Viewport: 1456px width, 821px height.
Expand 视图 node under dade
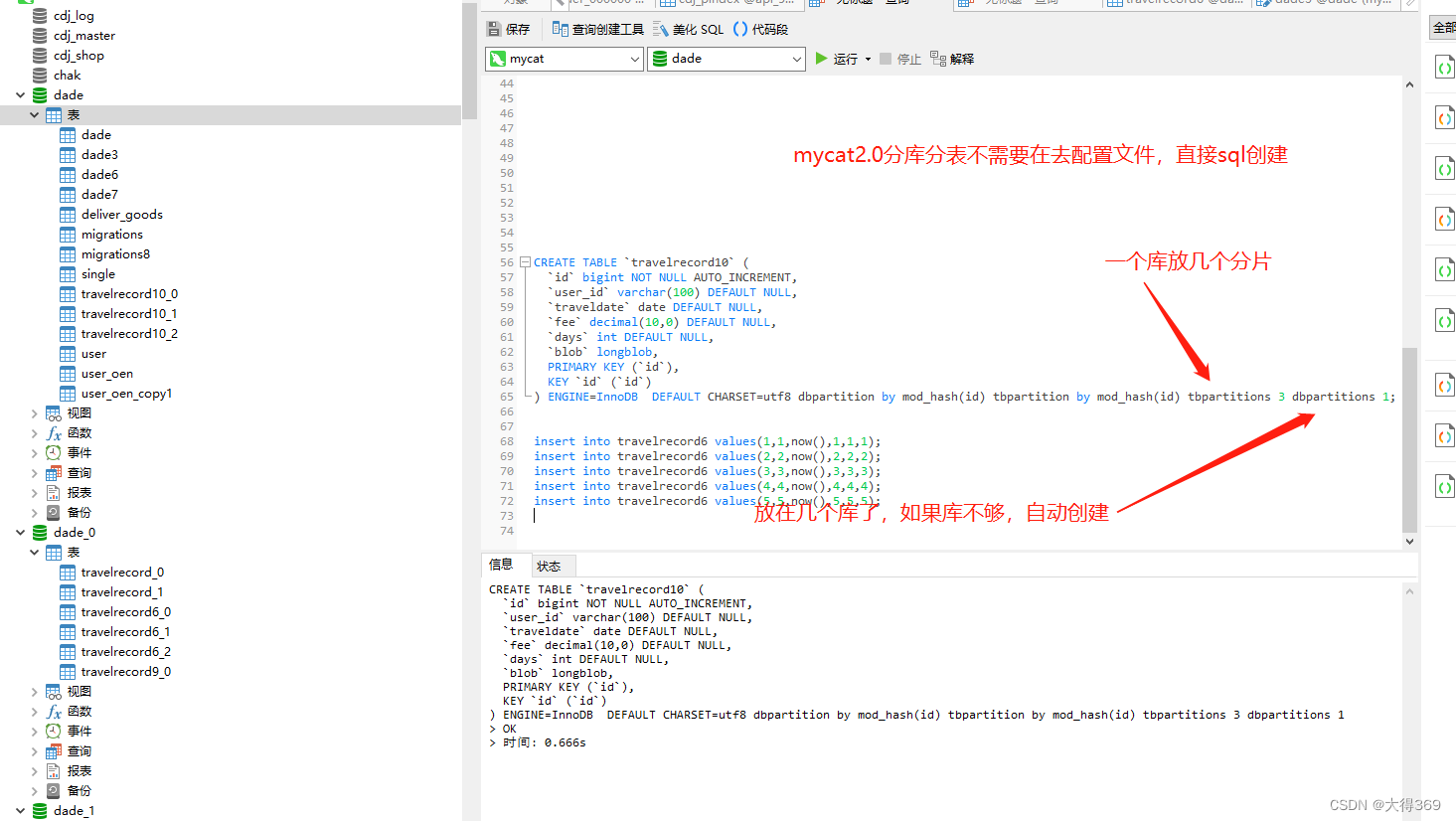click(35, 413)
